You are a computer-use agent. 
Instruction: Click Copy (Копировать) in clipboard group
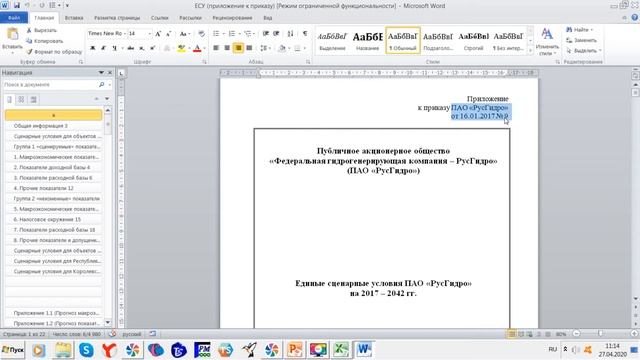[x=44, y=41]
